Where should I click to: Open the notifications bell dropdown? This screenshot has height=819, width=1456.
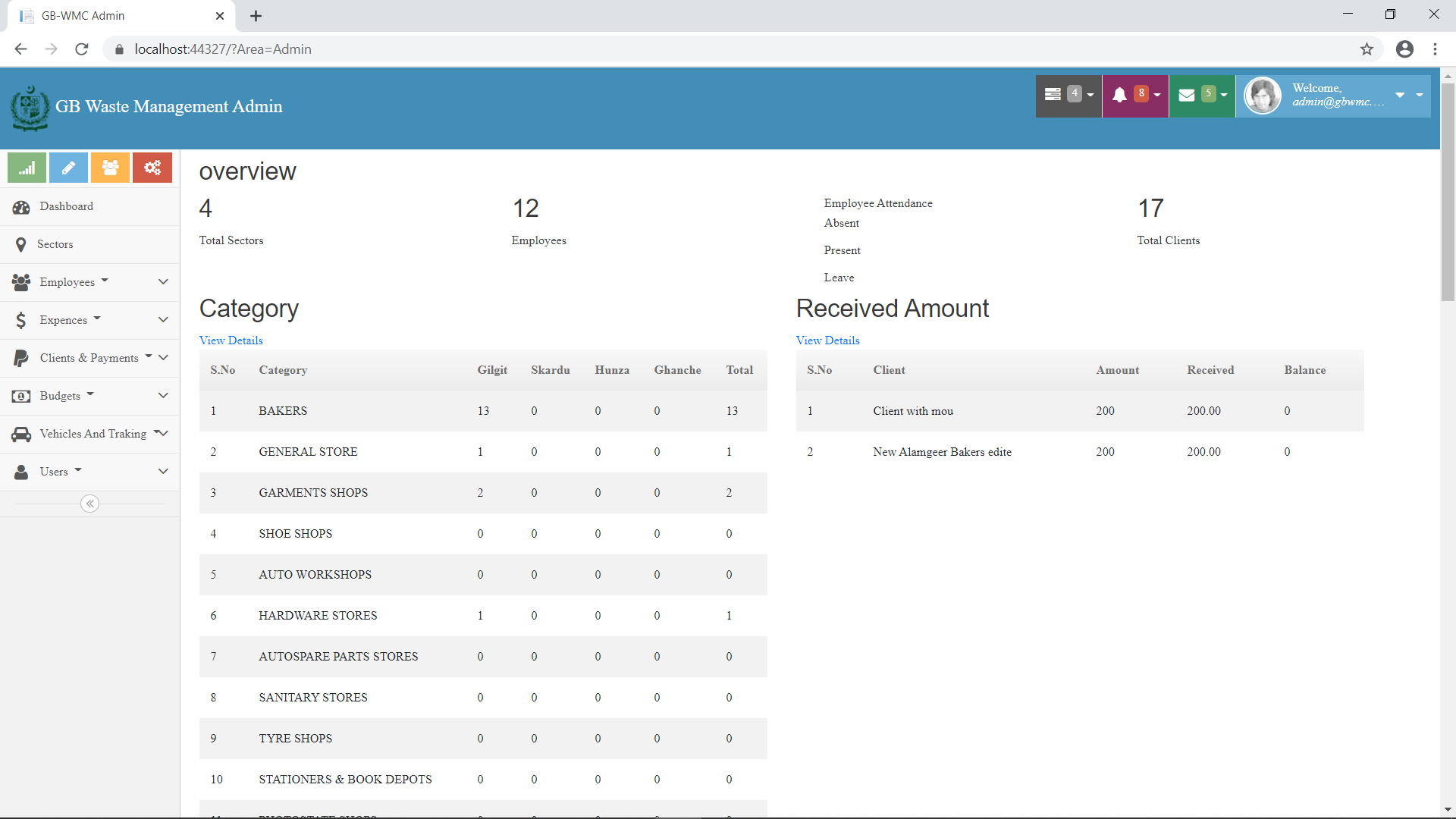[x=1134, y=95]
